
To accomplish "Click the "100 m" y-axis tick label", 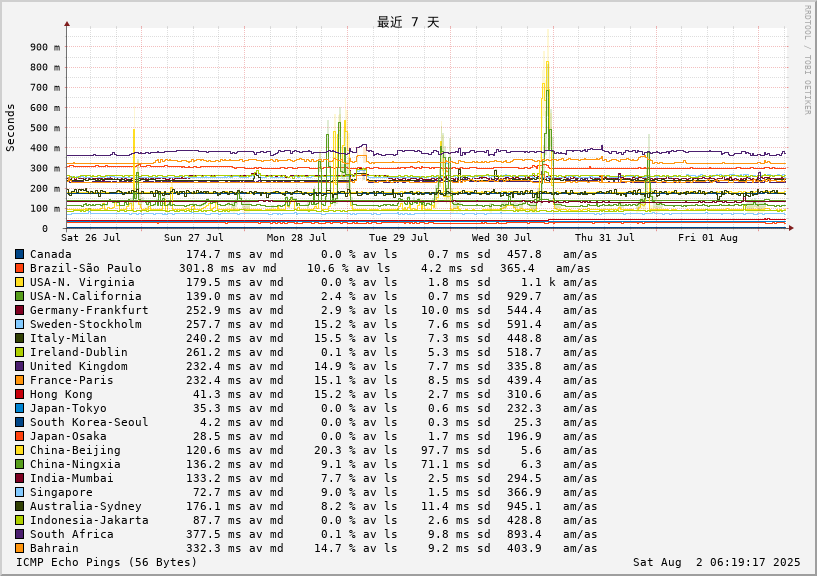I will tap(45, 209).
